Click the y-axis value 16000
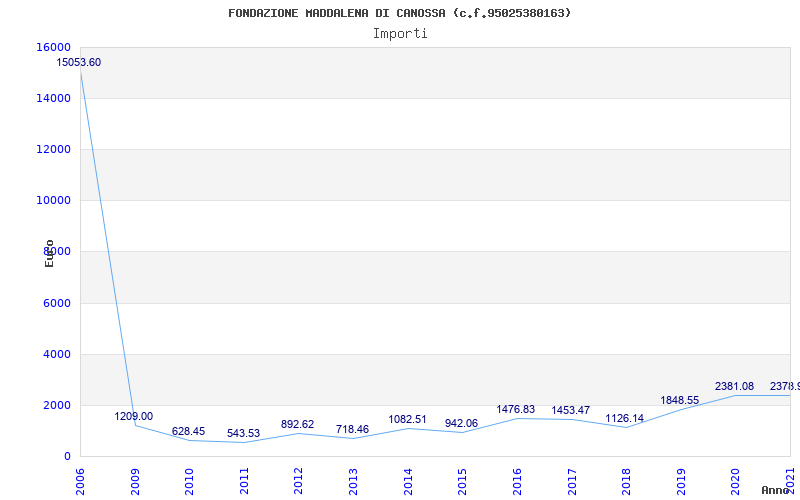 54,47
